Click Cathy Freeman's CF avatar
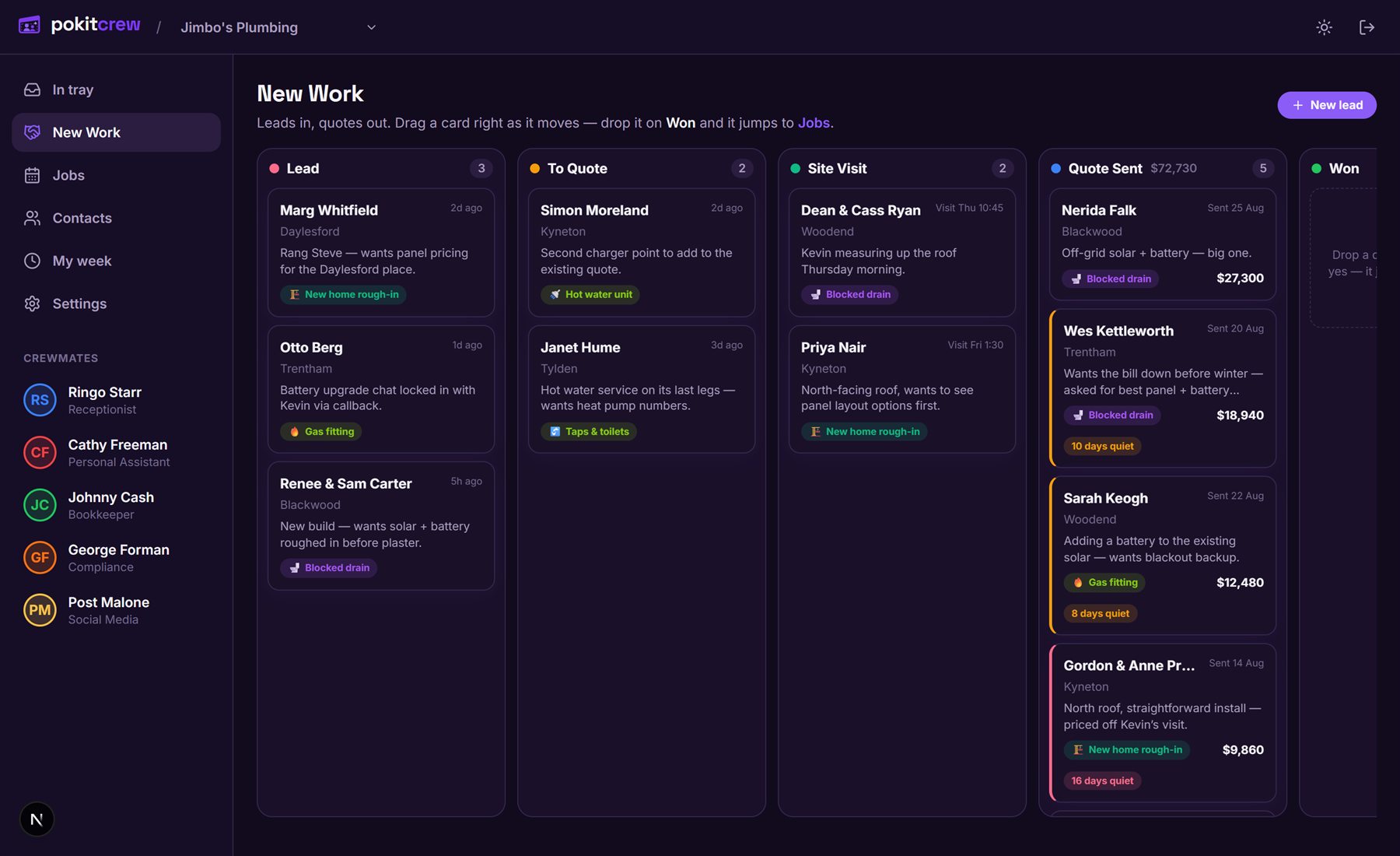The height and width of the screenshot is (856, 1400). 40,452
